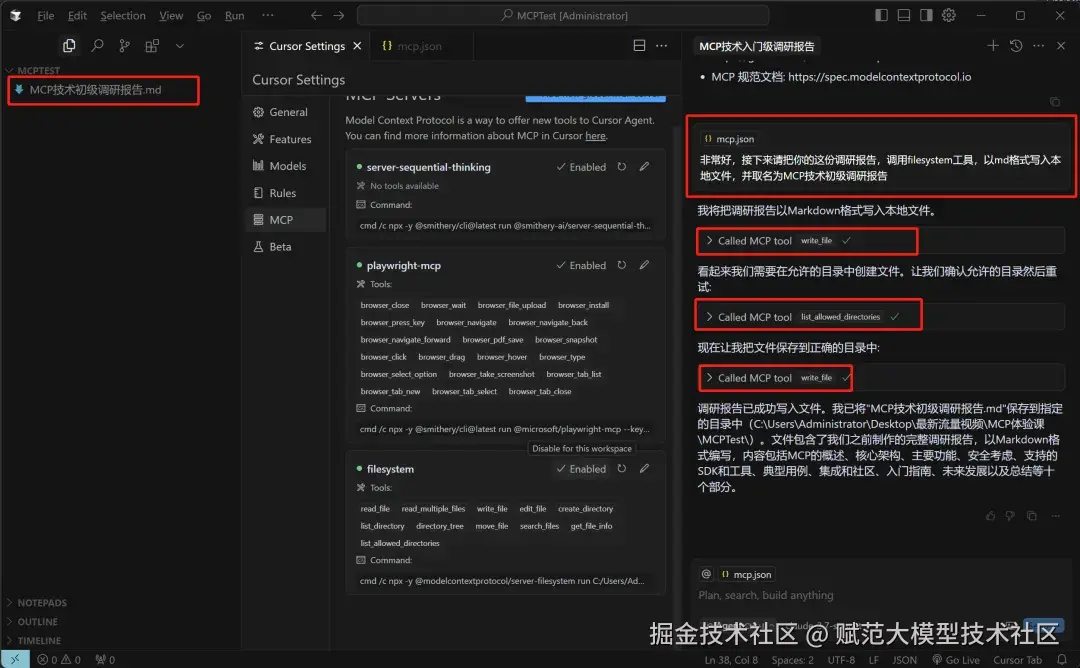Screen dimensions: 1080x668
Task: Open Source Control in the activity bar
Action: point(124,46)
